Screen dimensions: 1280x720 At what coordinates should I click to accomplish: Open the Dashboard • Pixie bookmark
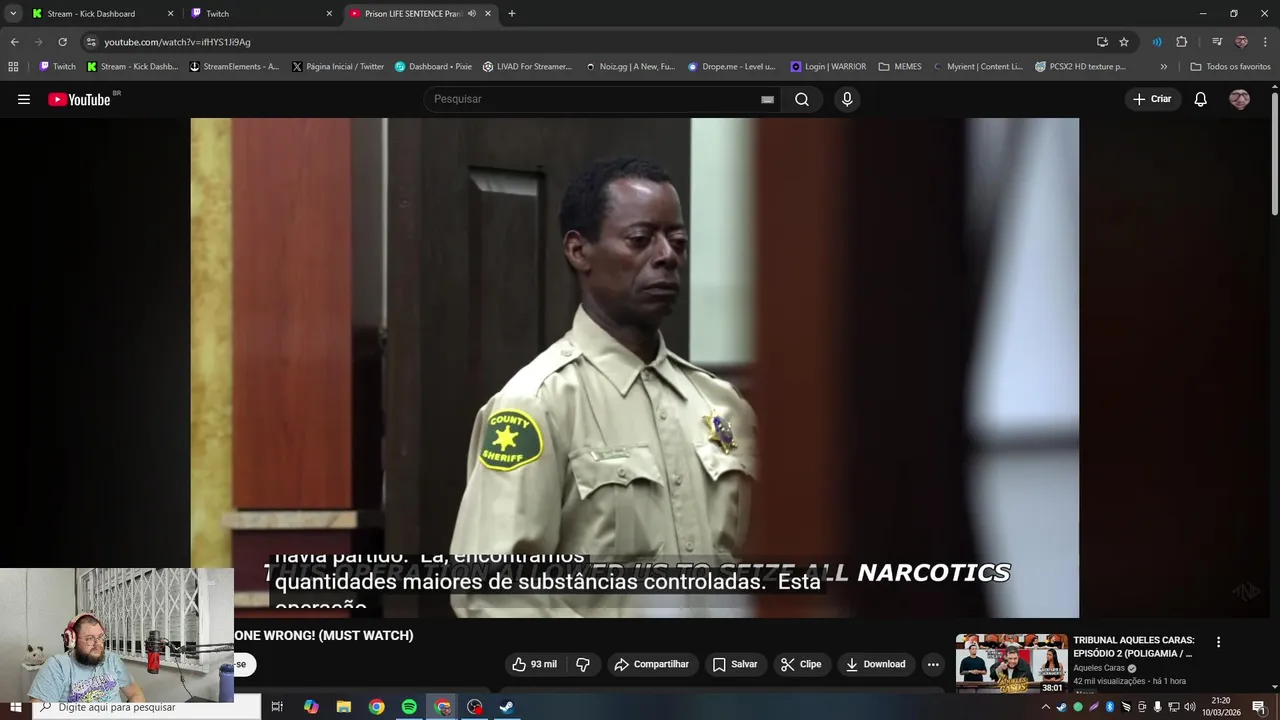click(433, 67)
